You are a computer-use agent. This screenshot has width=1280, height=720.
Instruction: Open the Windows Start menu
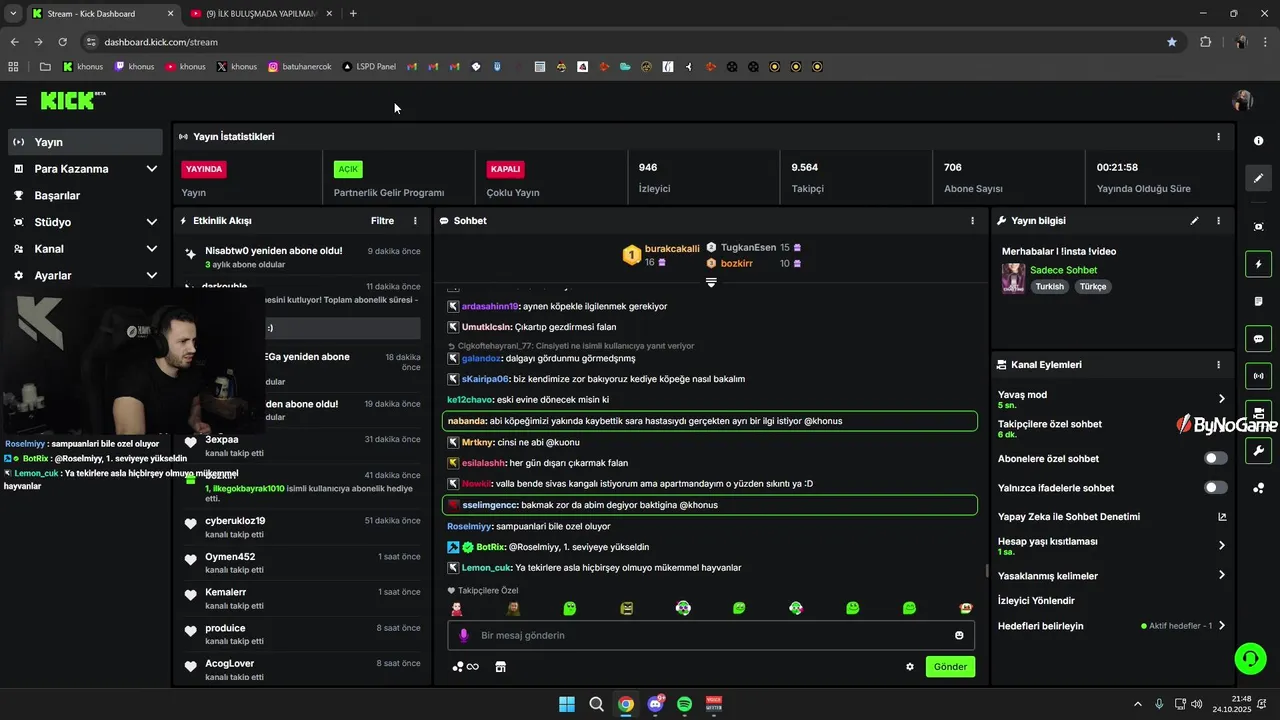[x=567, y=704]
